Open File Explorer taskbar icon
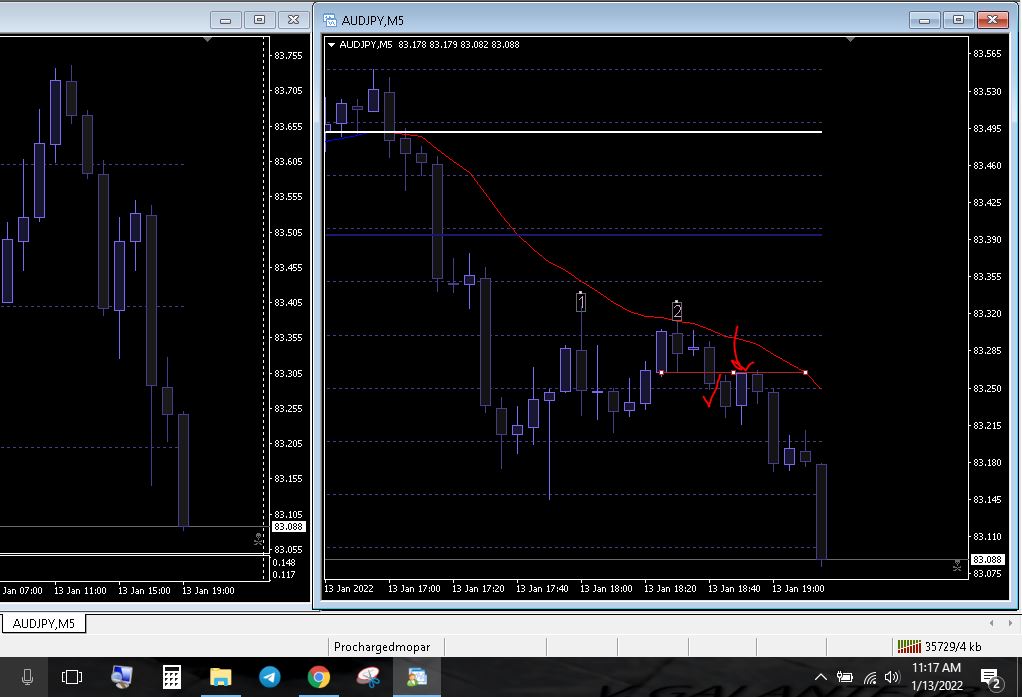The width and height of the screenshot is (1022, 697). click(x=220, y=677)
